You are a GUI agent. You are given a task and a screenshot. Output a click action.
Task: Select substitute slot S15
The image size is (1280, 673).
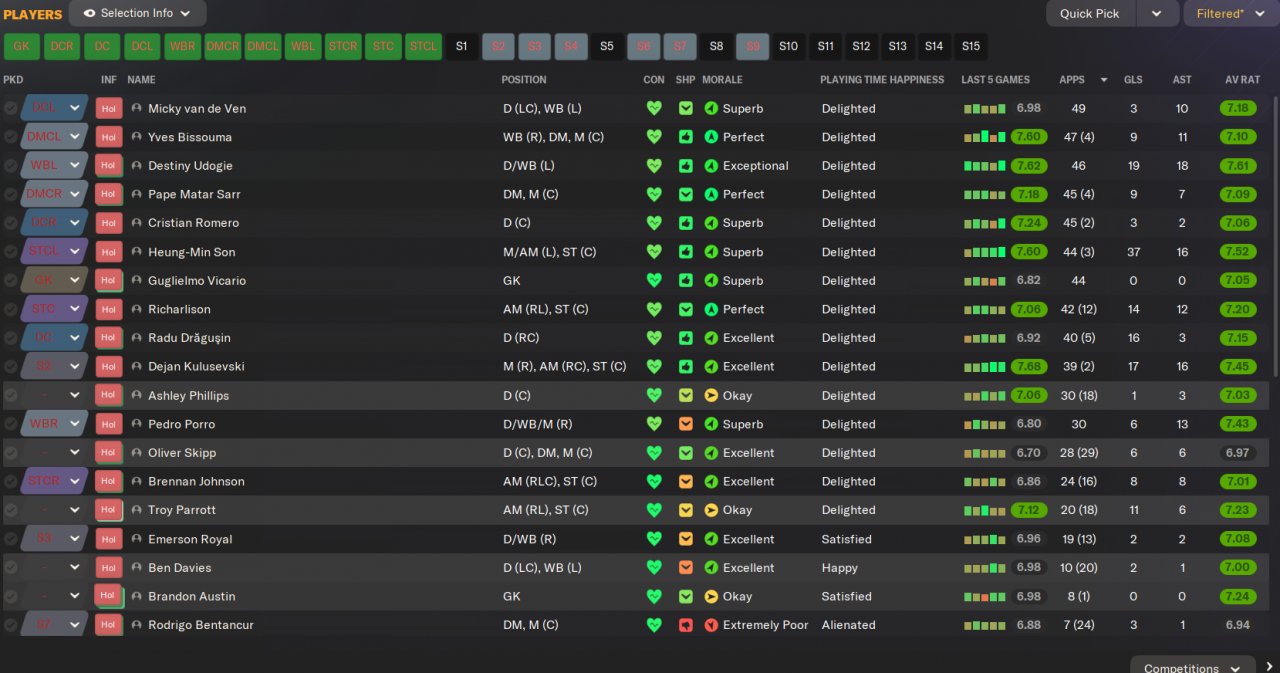[971, 46]
